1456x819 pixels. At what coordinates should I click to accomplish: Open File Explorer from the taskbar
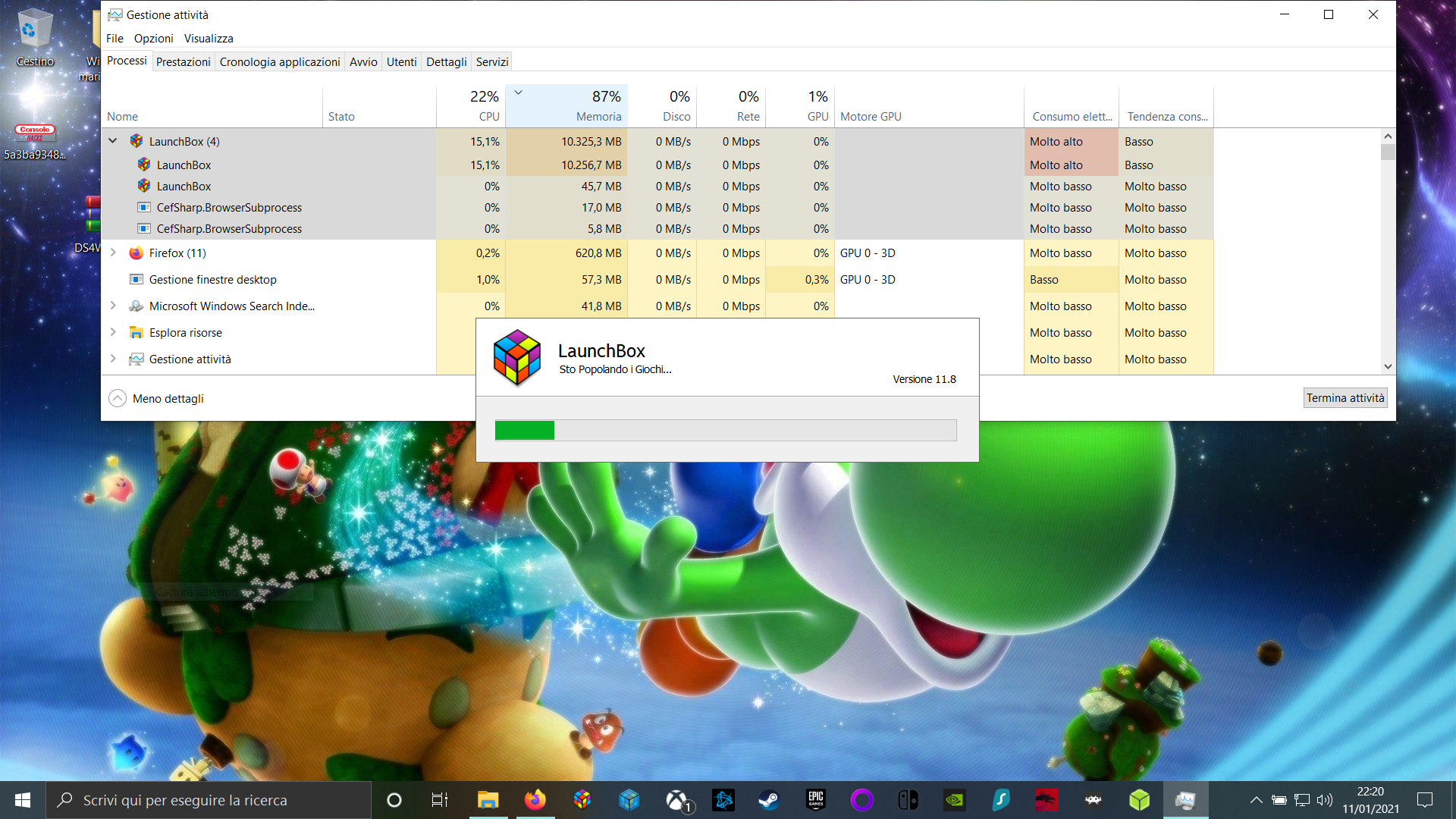[x=488, y=800]
